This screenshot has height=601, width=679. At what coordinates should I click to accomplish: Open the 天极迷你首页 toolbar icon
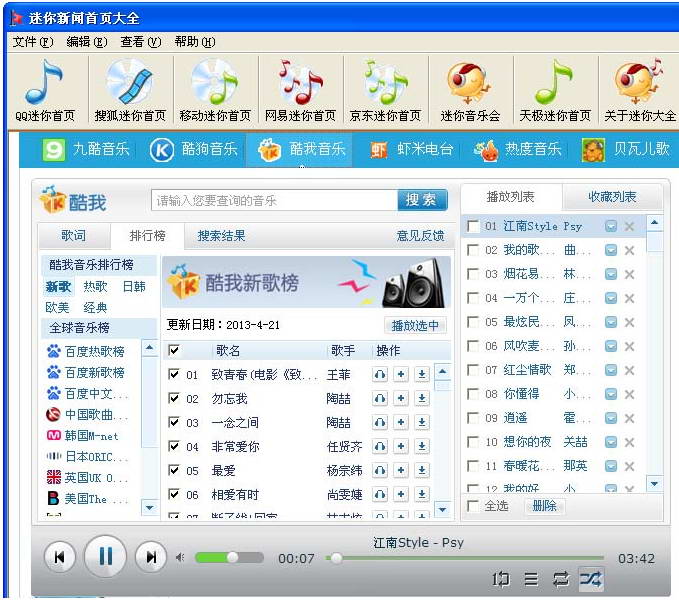pos(555,91)
